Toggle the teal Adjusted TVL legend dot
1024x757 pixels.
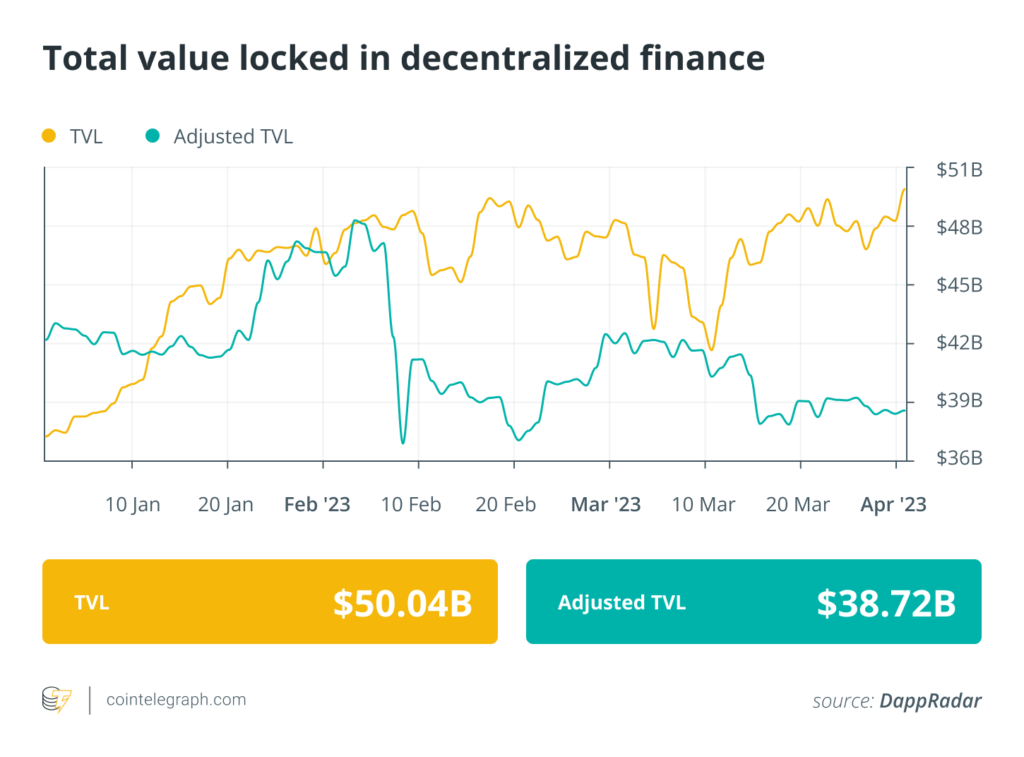[152, 136]
